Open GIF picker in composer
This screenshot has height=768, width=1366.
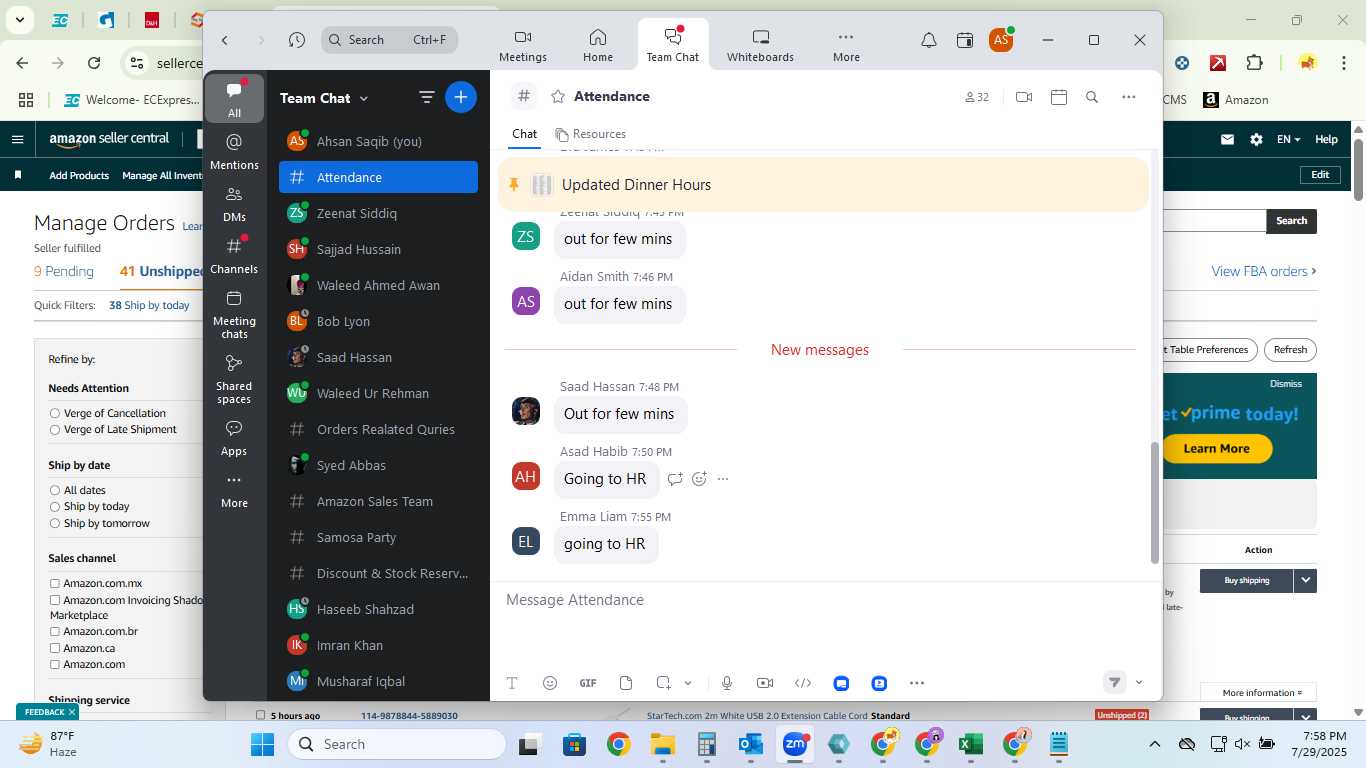pos(588,683)
